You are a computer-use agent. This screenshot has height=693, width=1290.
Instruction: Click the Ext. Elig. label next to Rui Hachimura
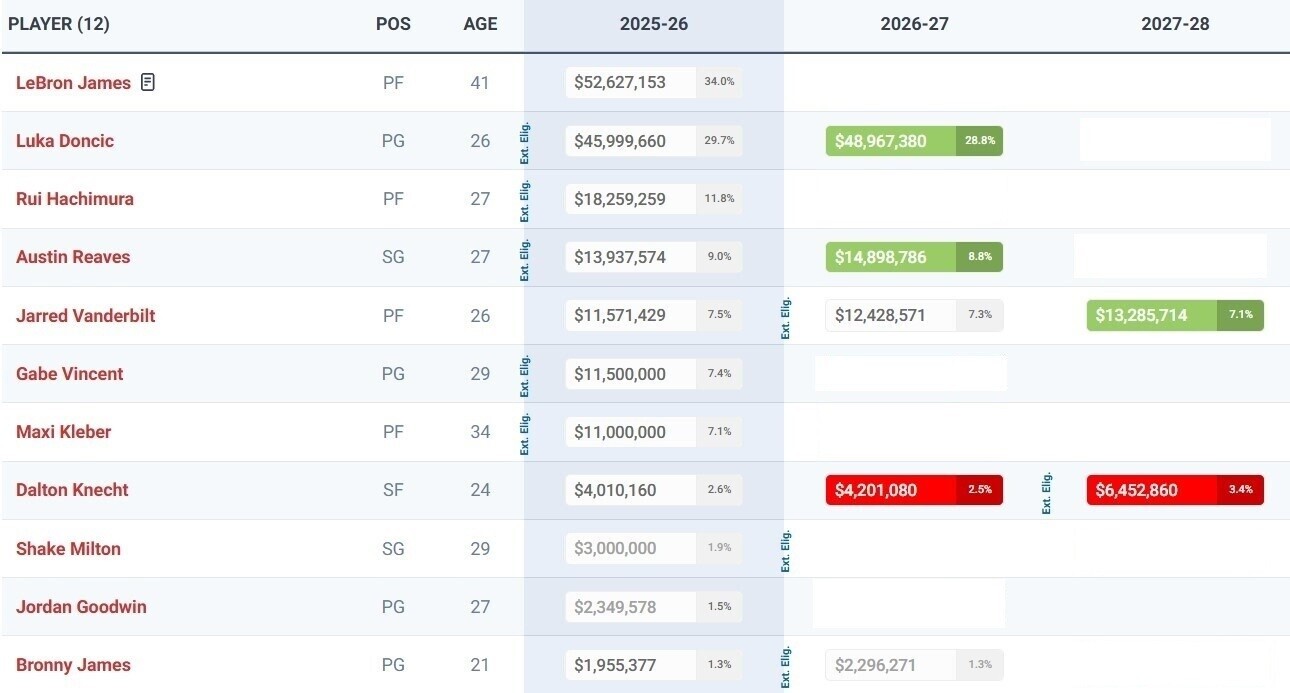(x=526, y=199)
